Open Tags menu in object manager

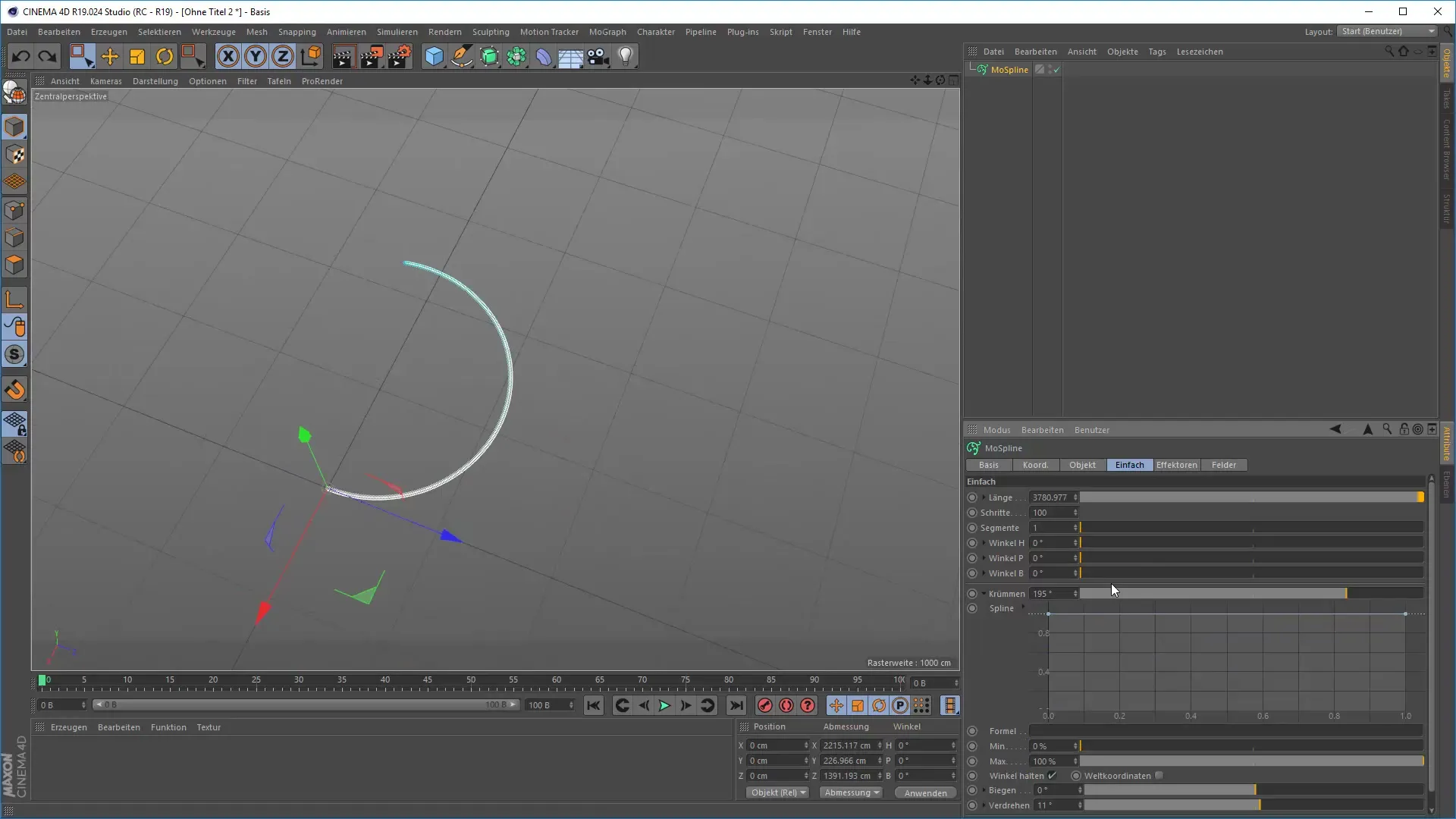tap(1156, 52)
